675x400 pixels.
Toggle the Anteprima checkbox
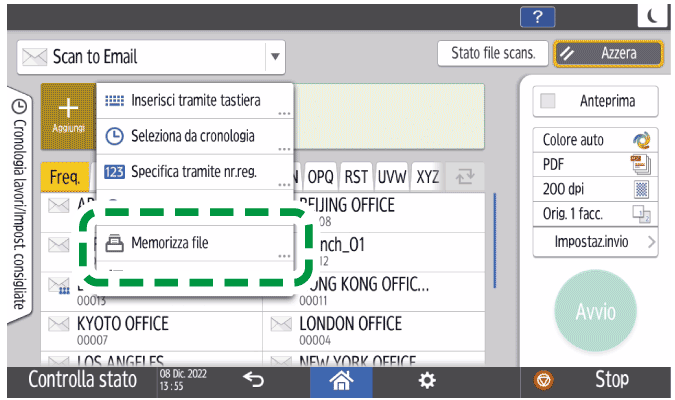(548, 101)
